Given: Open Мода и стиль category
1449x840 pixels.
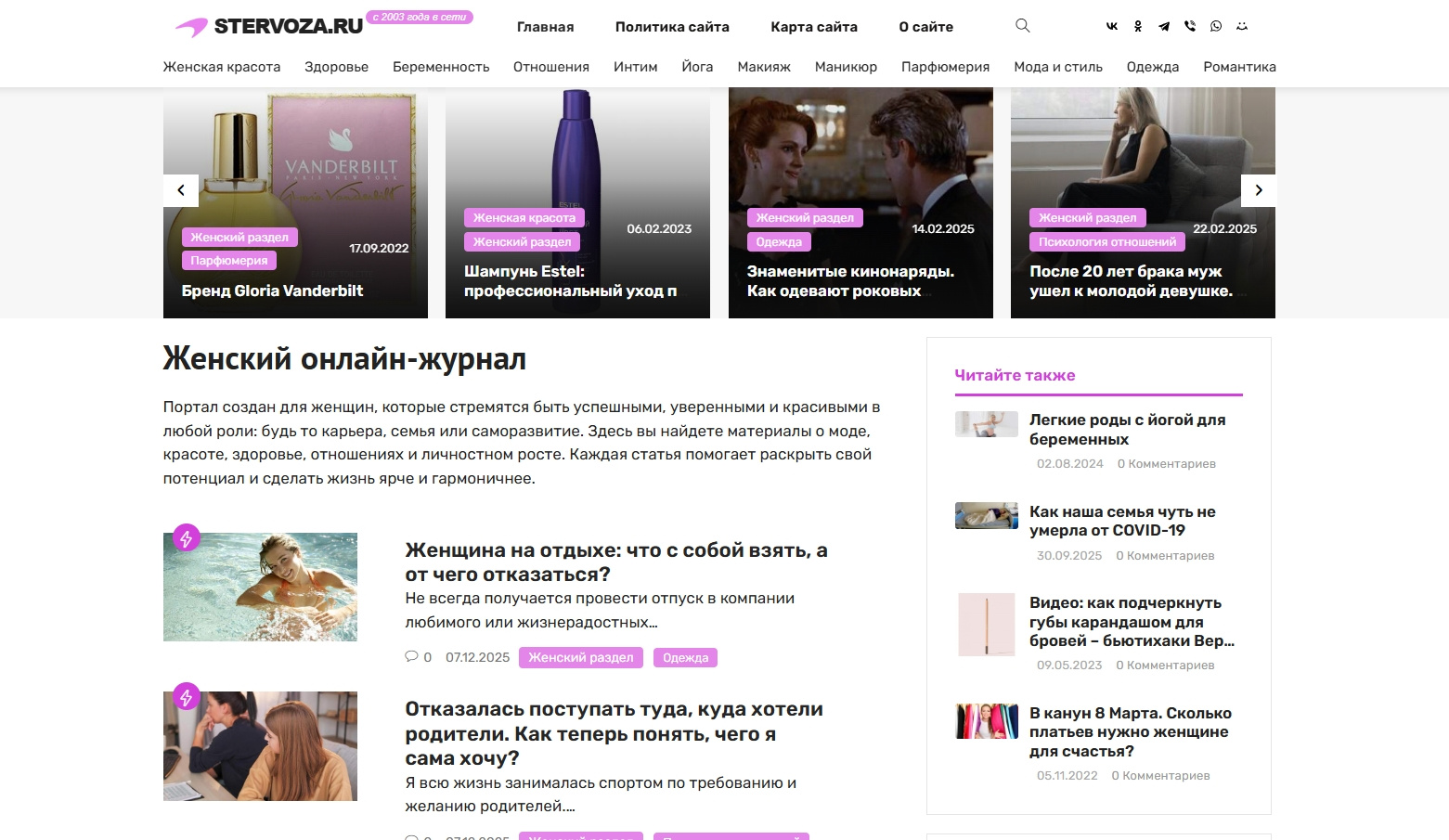Looking at the screenshot, I should point(1058,67).
